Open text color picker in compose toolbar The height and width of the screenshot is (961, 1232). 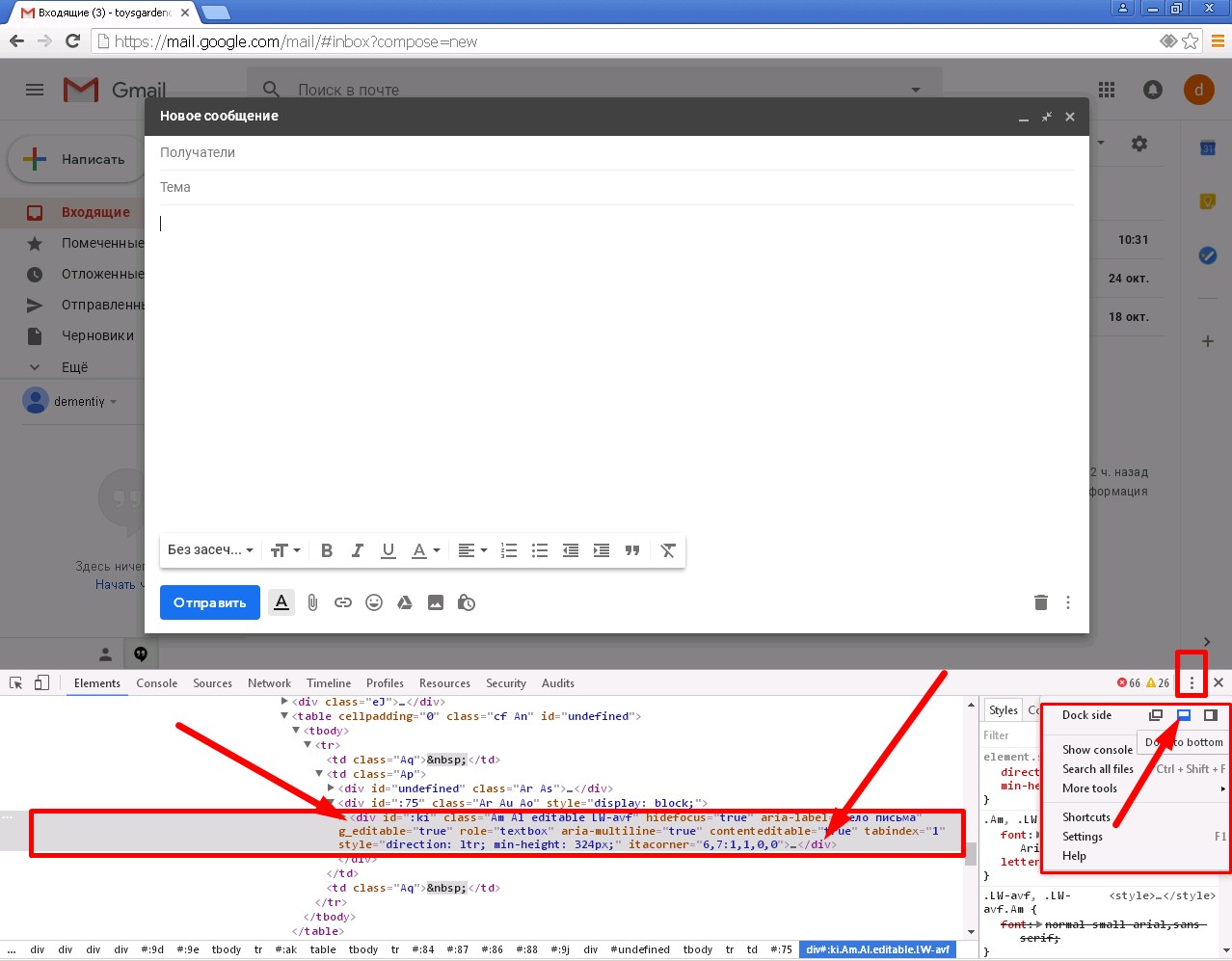click(425, 550)
